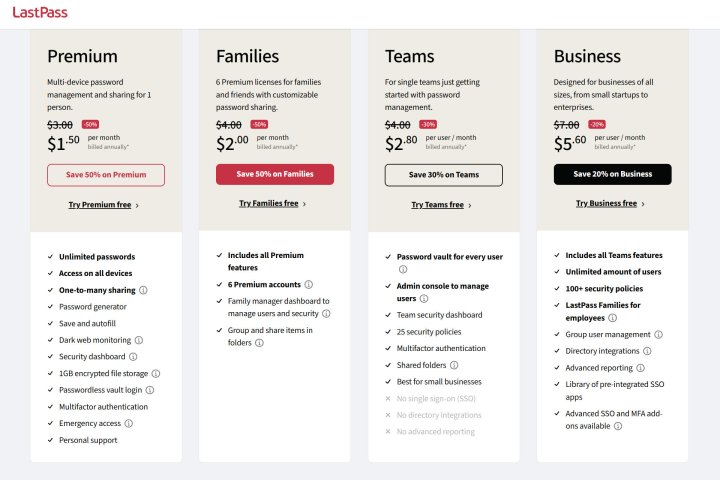Open the Try Premium free link
Viewport: 720px width, 480px height.
(x=104, y=204)
